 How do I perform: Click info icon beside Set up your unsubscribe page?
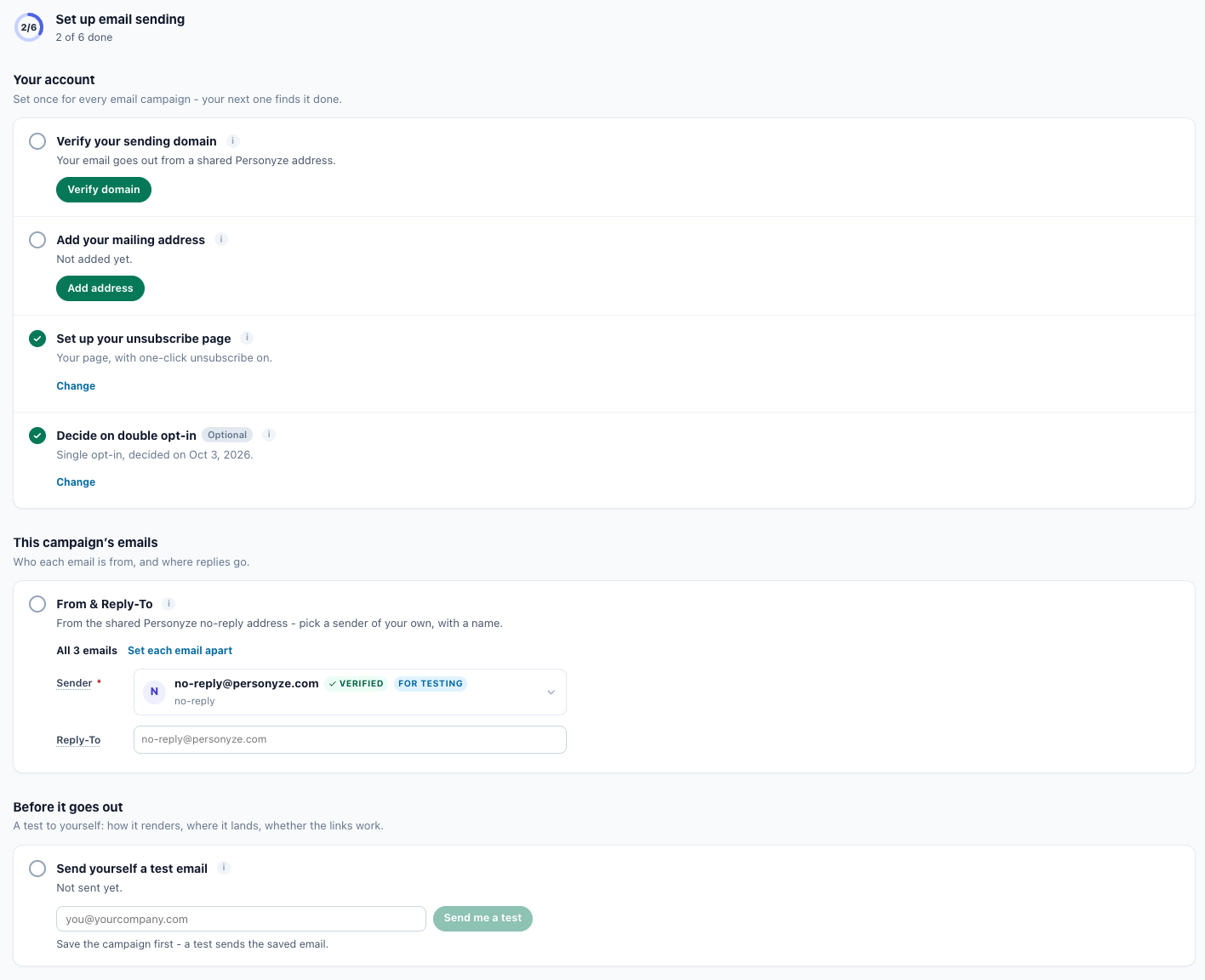click(x=248, y=338)
